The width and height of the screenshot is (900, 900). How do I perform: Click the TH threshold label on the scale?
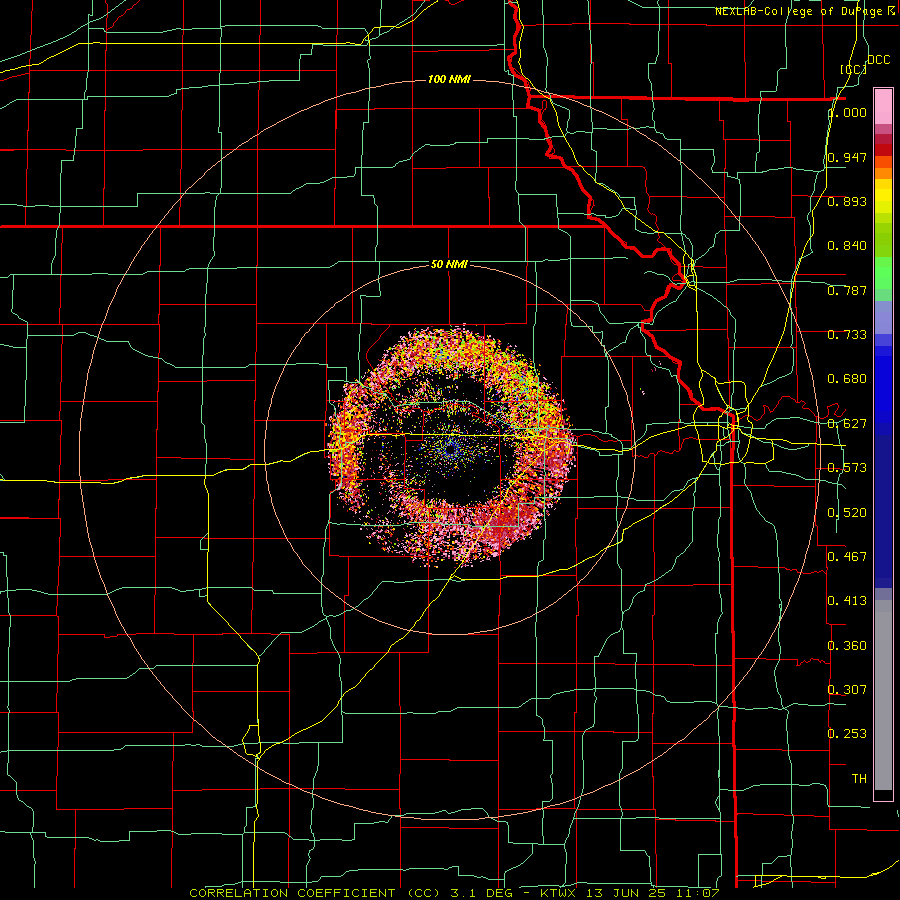[x=859, y=779]
